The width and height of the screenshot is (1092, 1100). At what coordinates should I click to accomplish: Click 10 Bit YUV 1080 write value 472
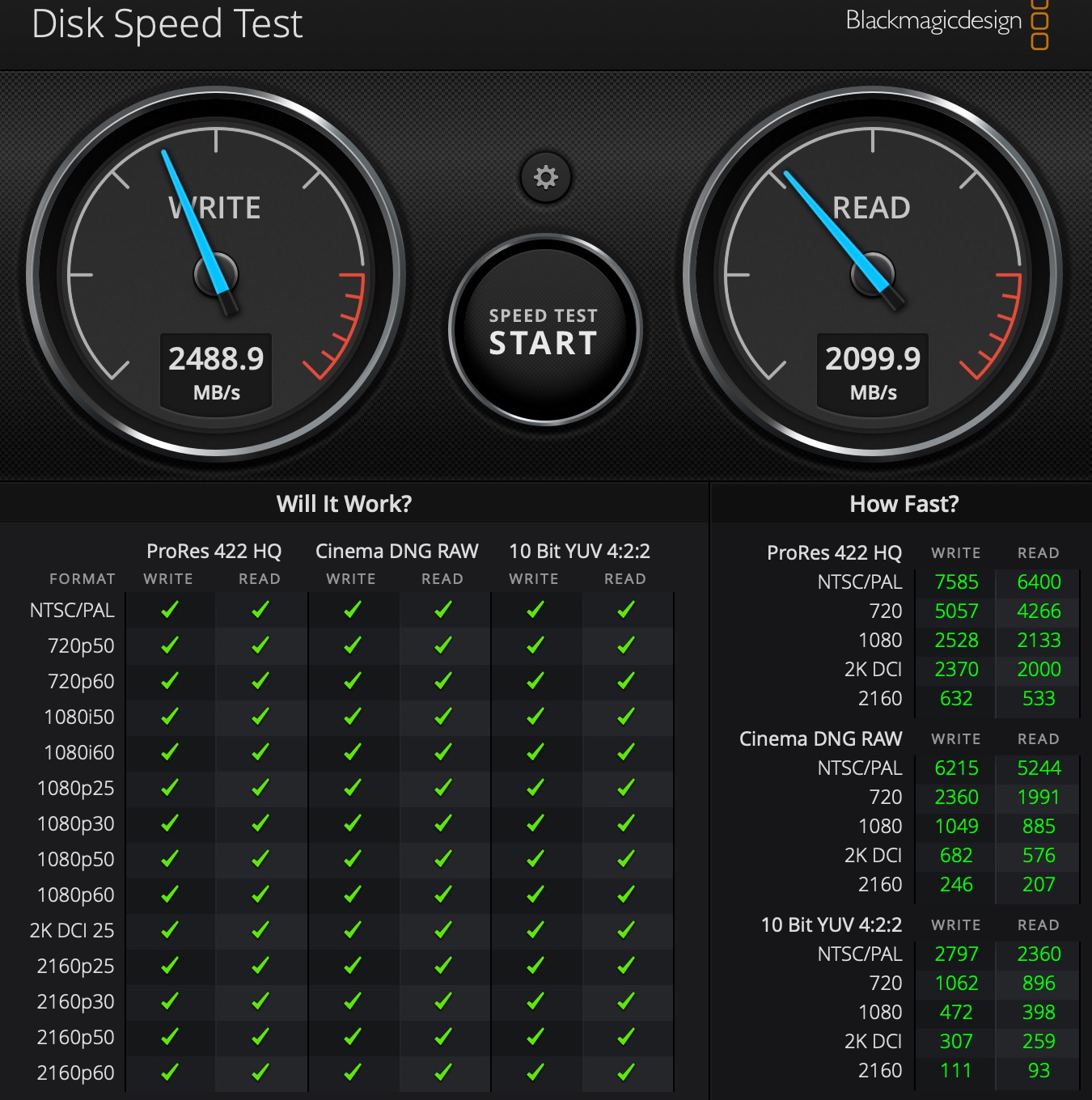[956, 1013]
